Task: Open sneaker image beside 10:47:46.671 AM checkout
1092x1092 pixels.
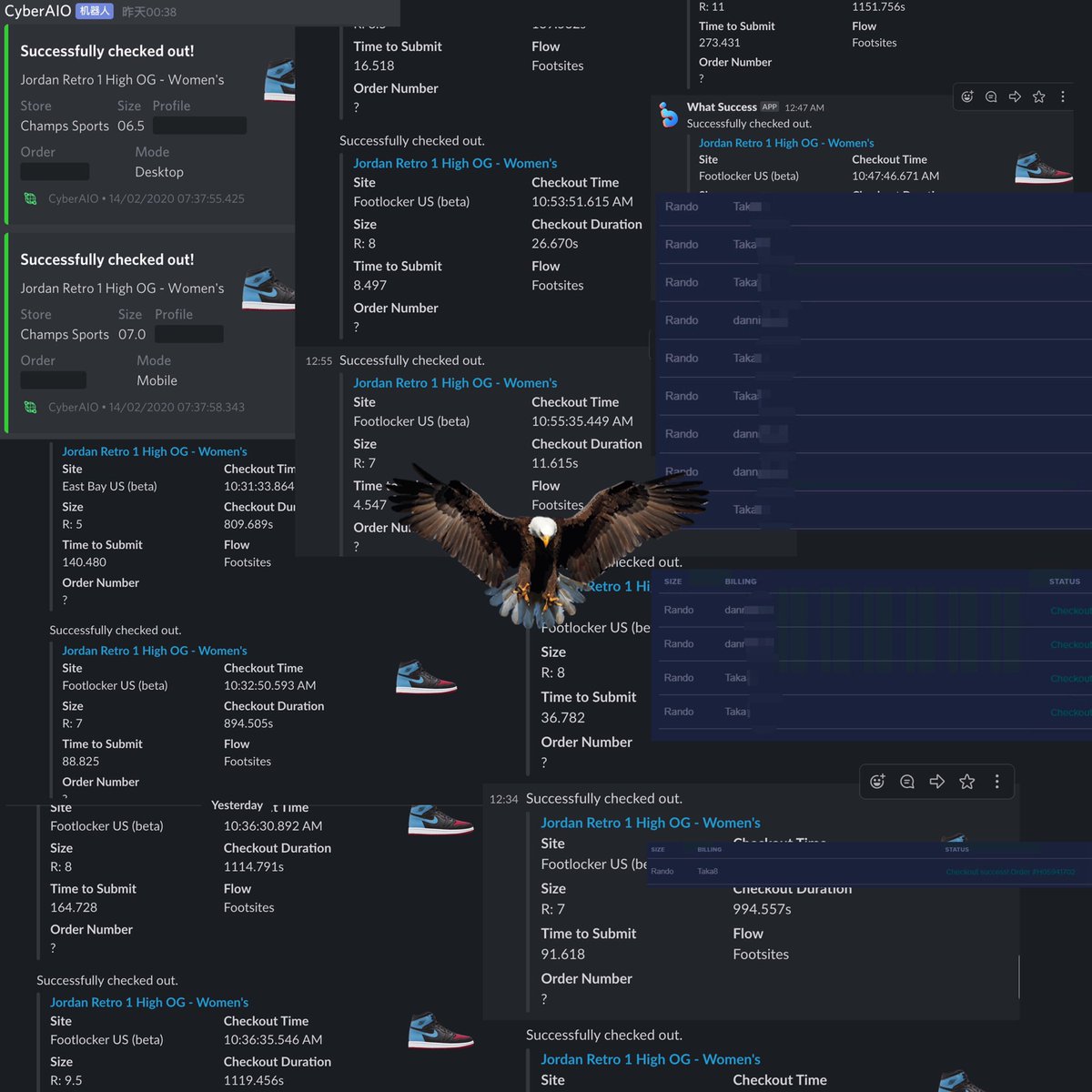Action: click(1044, 167)
